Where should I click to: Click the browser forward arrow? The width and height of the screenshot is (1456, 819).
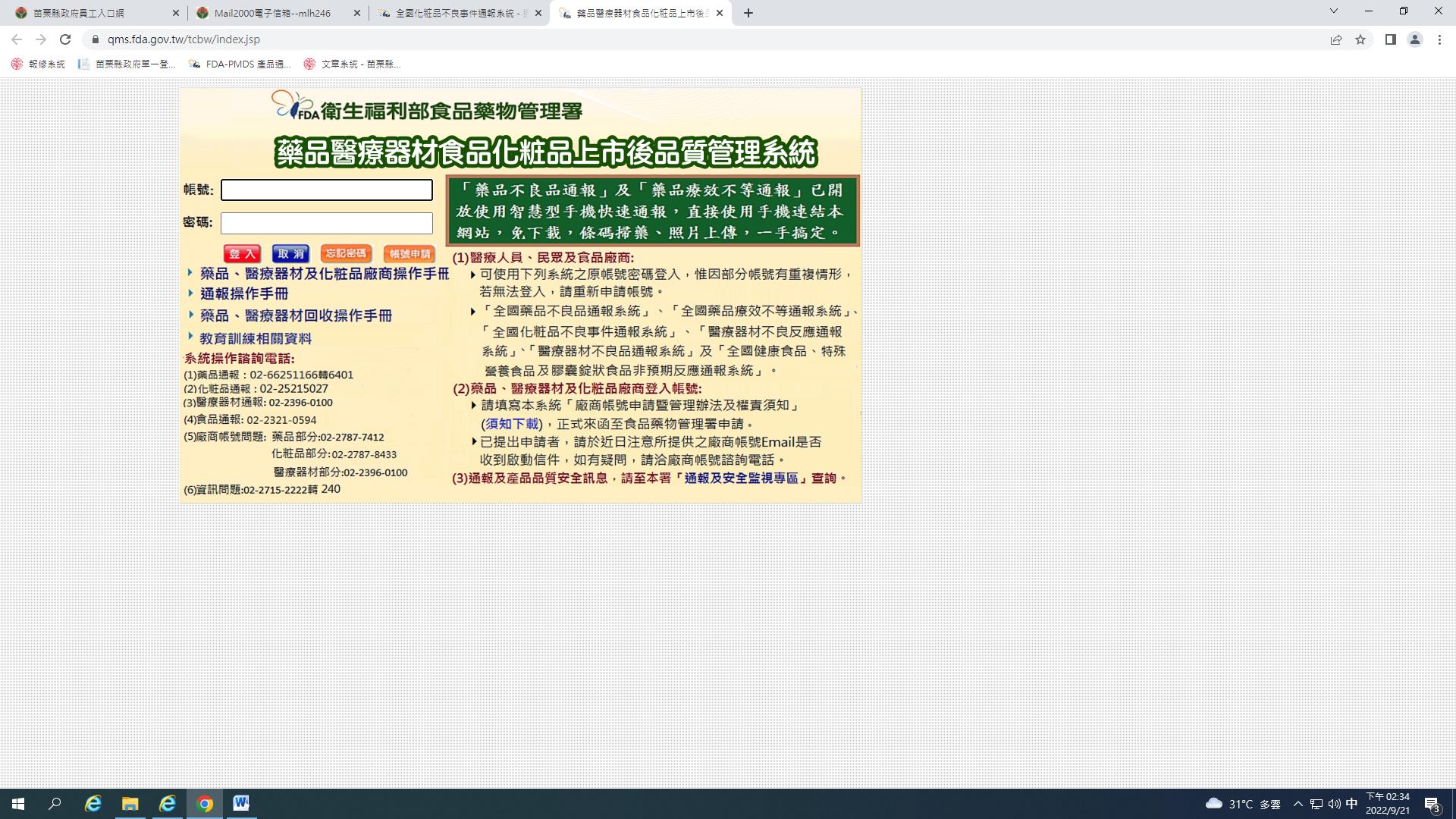[41, 39]
